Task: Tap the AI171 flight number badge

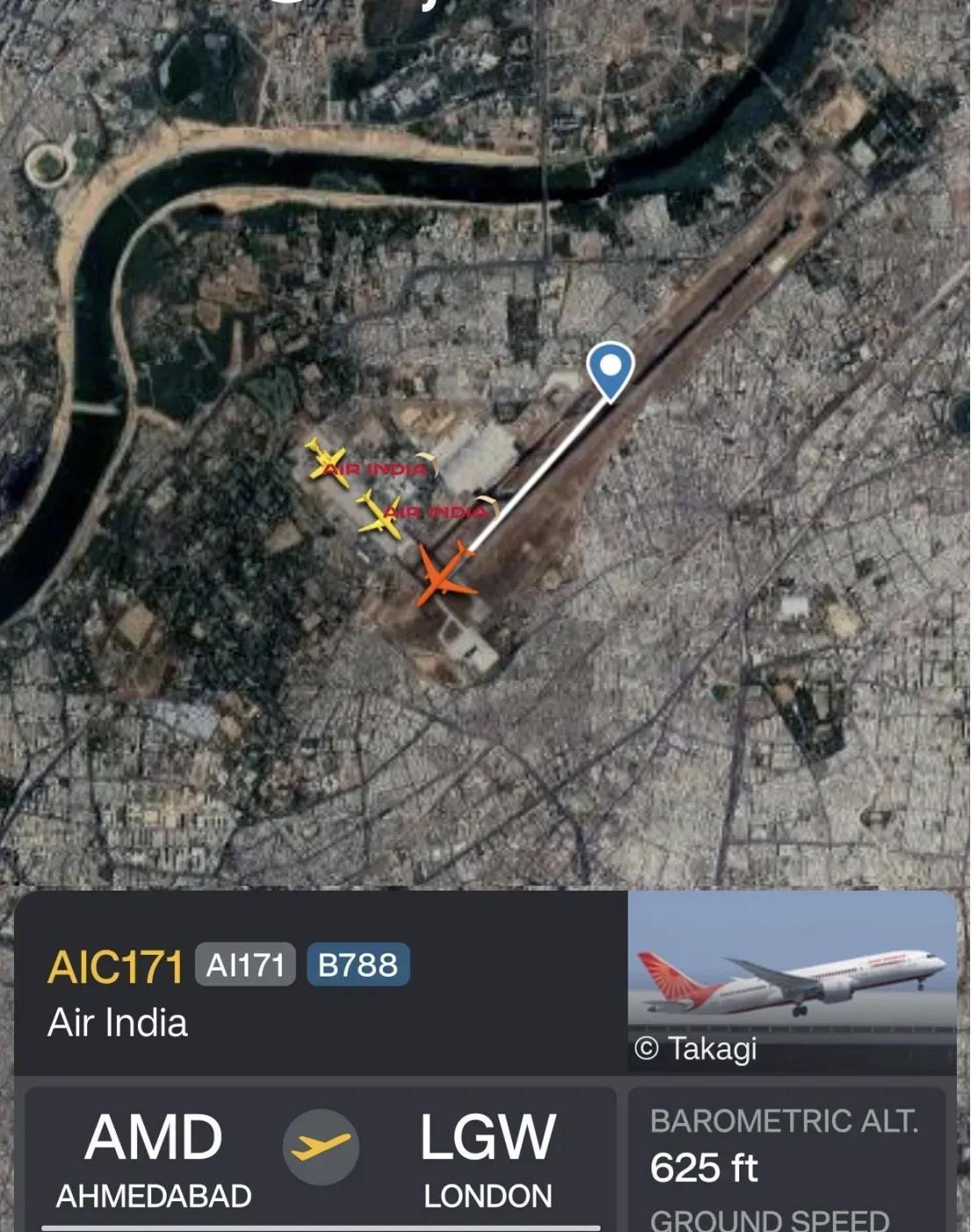Action: [245, 964]
